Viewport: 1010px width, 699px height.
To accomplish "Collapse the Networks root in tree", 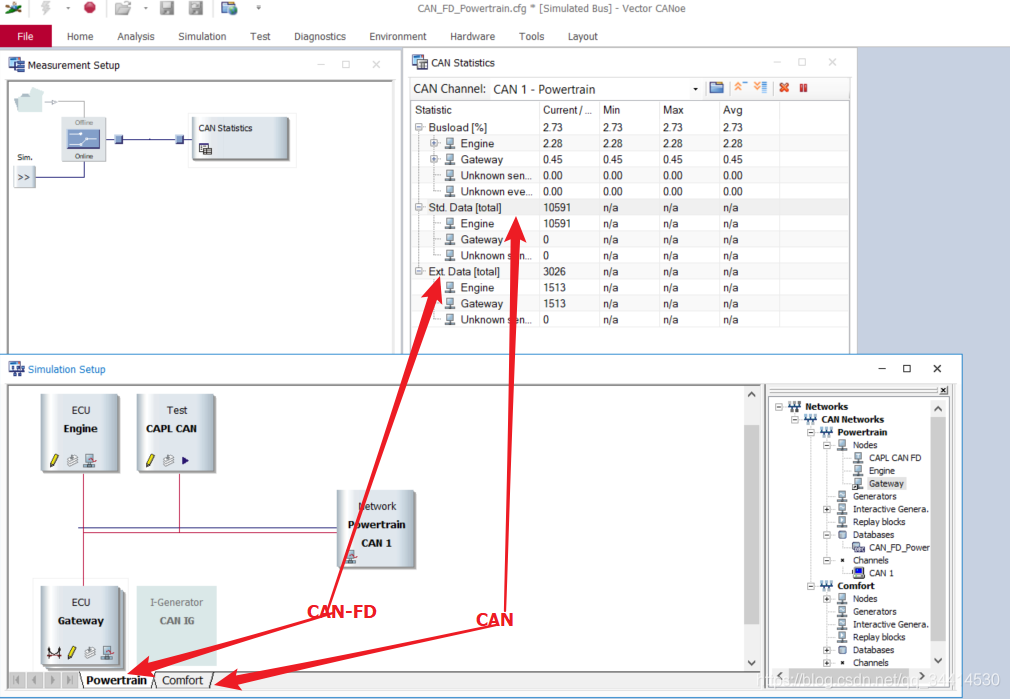I will pos(779,407).
